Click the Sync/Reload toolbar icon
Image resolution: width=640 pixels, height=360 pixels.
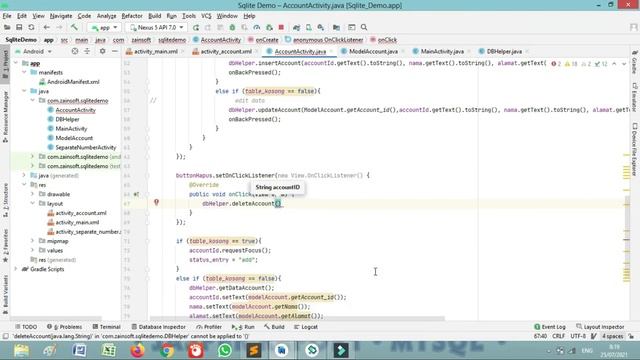click(x=31, y=27)
